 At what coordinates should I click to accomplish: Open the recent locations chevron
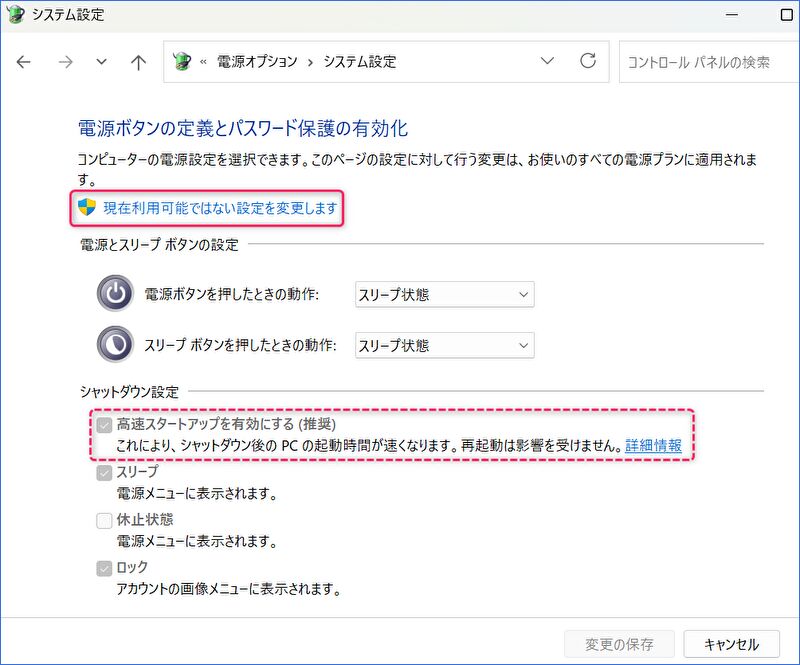tap(101, 62)
